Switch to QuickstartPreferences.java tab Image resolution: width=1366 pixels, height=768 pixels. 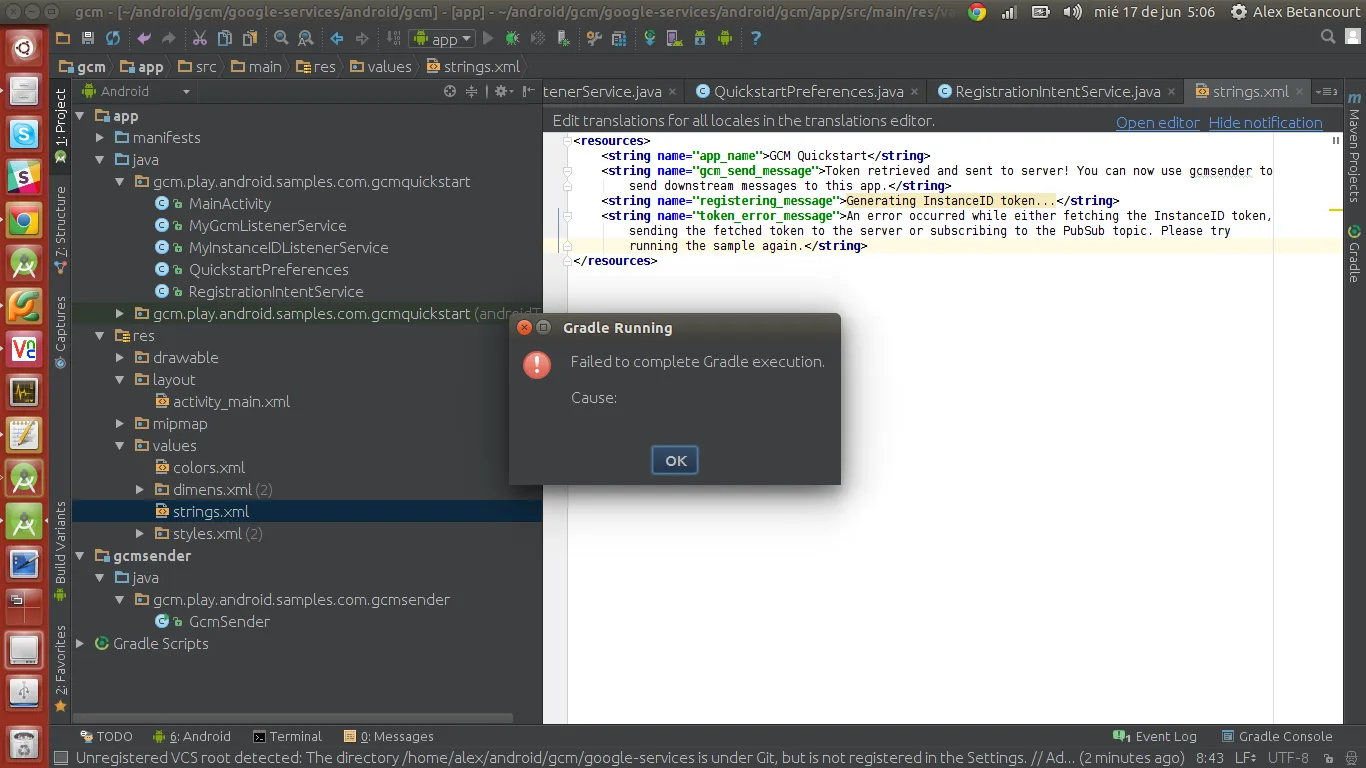[x=808, y=91]
